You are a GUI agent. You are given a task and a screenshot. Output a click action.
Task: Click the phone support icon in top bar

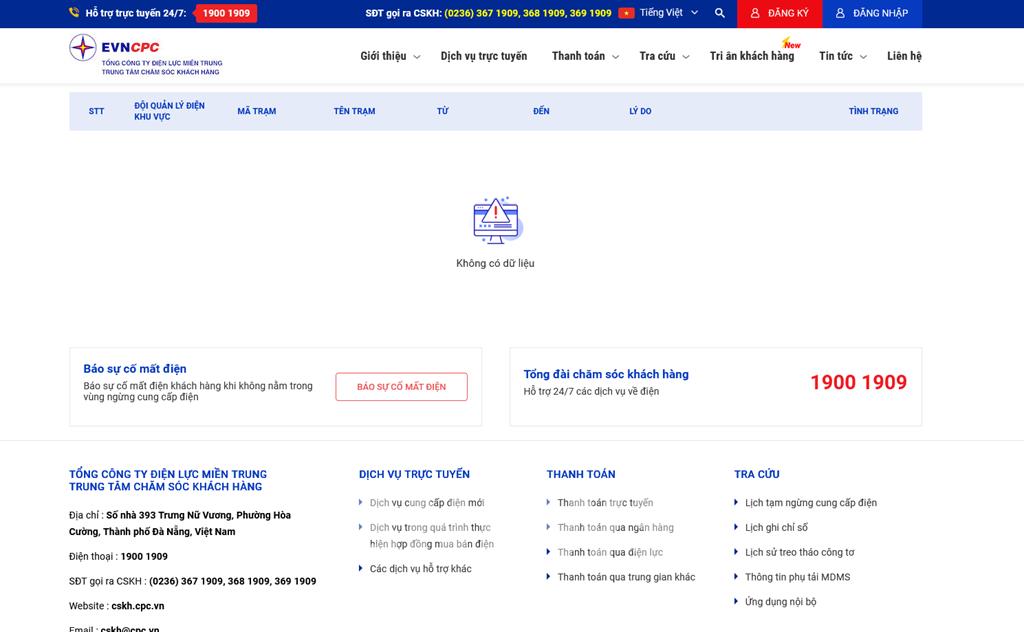click(x=74, y=13)
